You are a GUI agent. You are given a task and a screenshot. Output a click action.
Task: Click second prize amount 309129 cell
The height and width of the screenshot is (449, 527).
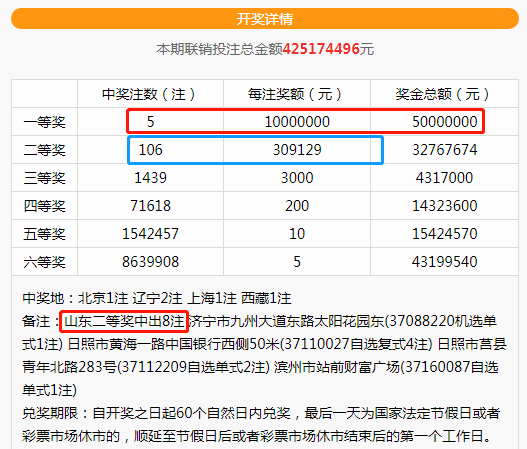point(297,150)
